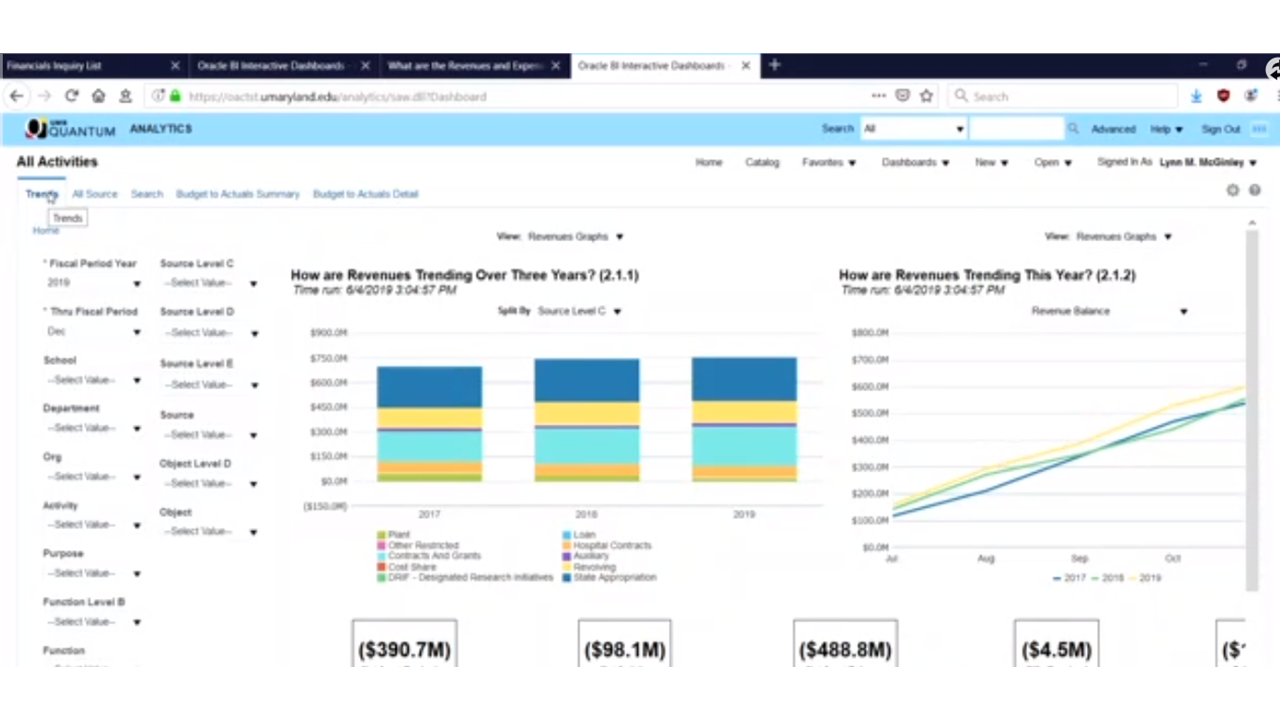Open the School select value dropdown
This screenshot has height=720, width=1280.
(137, 381)
